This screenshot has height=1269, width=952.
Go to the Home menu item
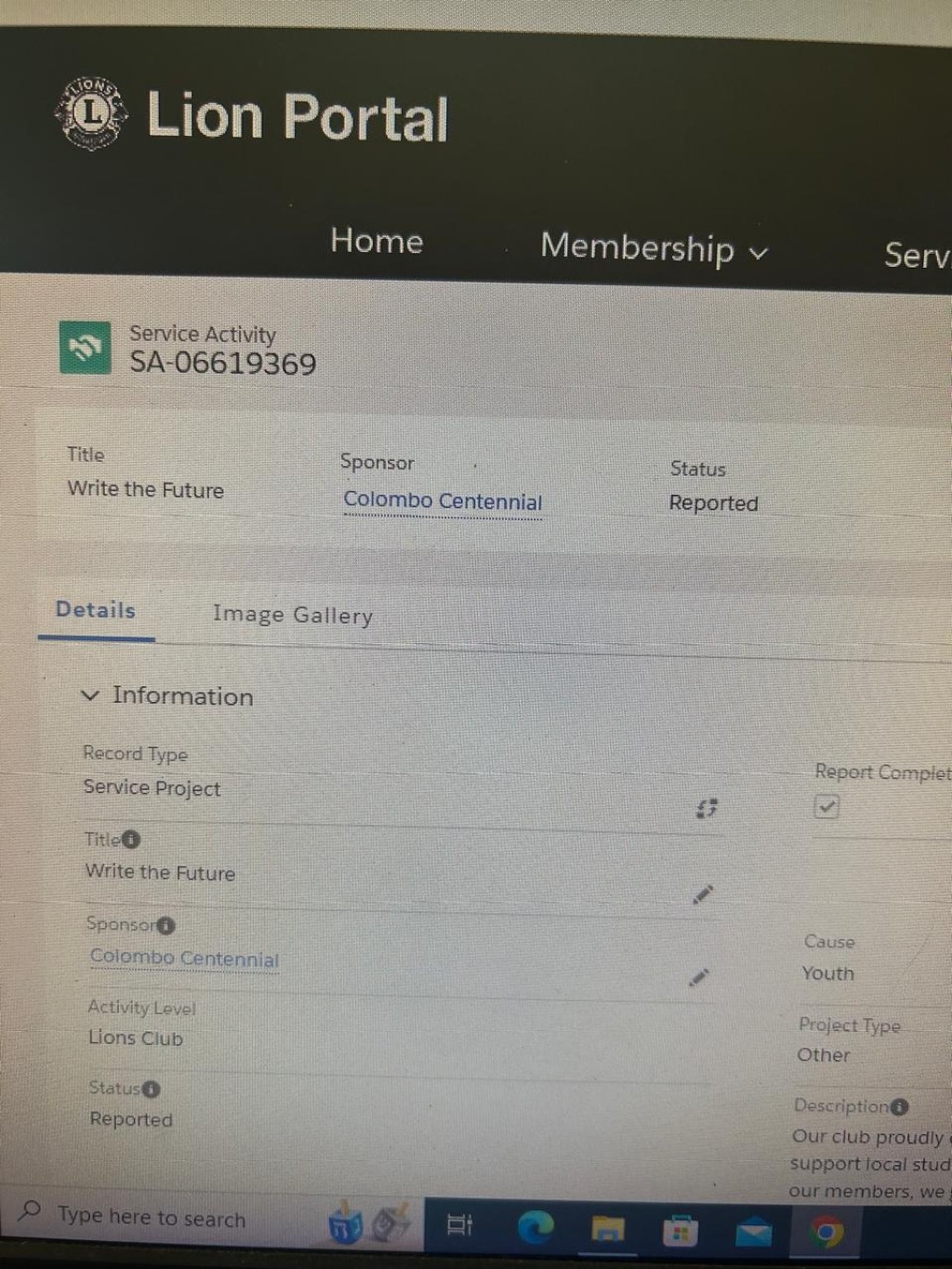(x=377, y=241)
